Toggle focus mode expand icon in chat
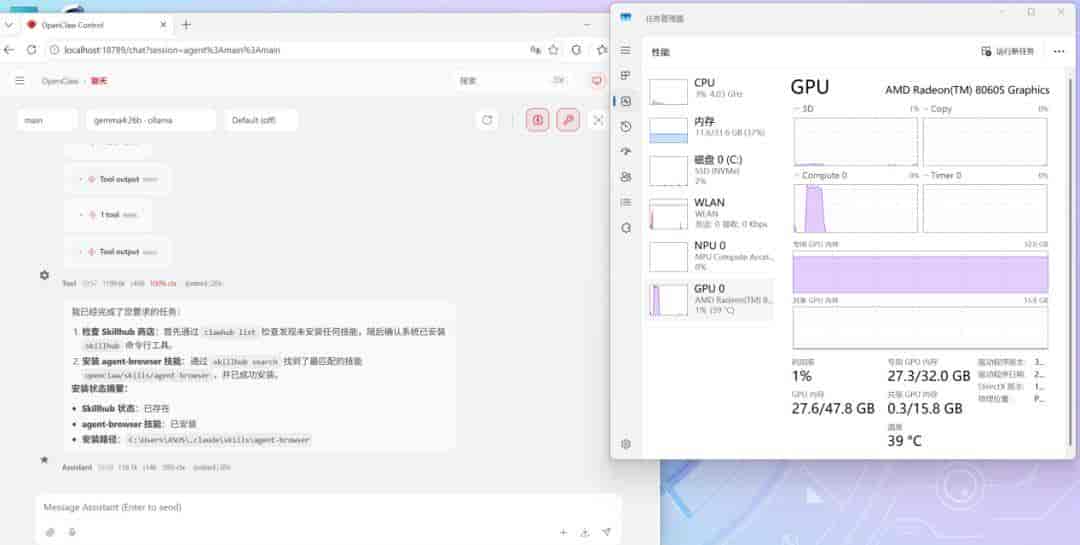Screen dimensions: 1080x545 click(598, 120)
